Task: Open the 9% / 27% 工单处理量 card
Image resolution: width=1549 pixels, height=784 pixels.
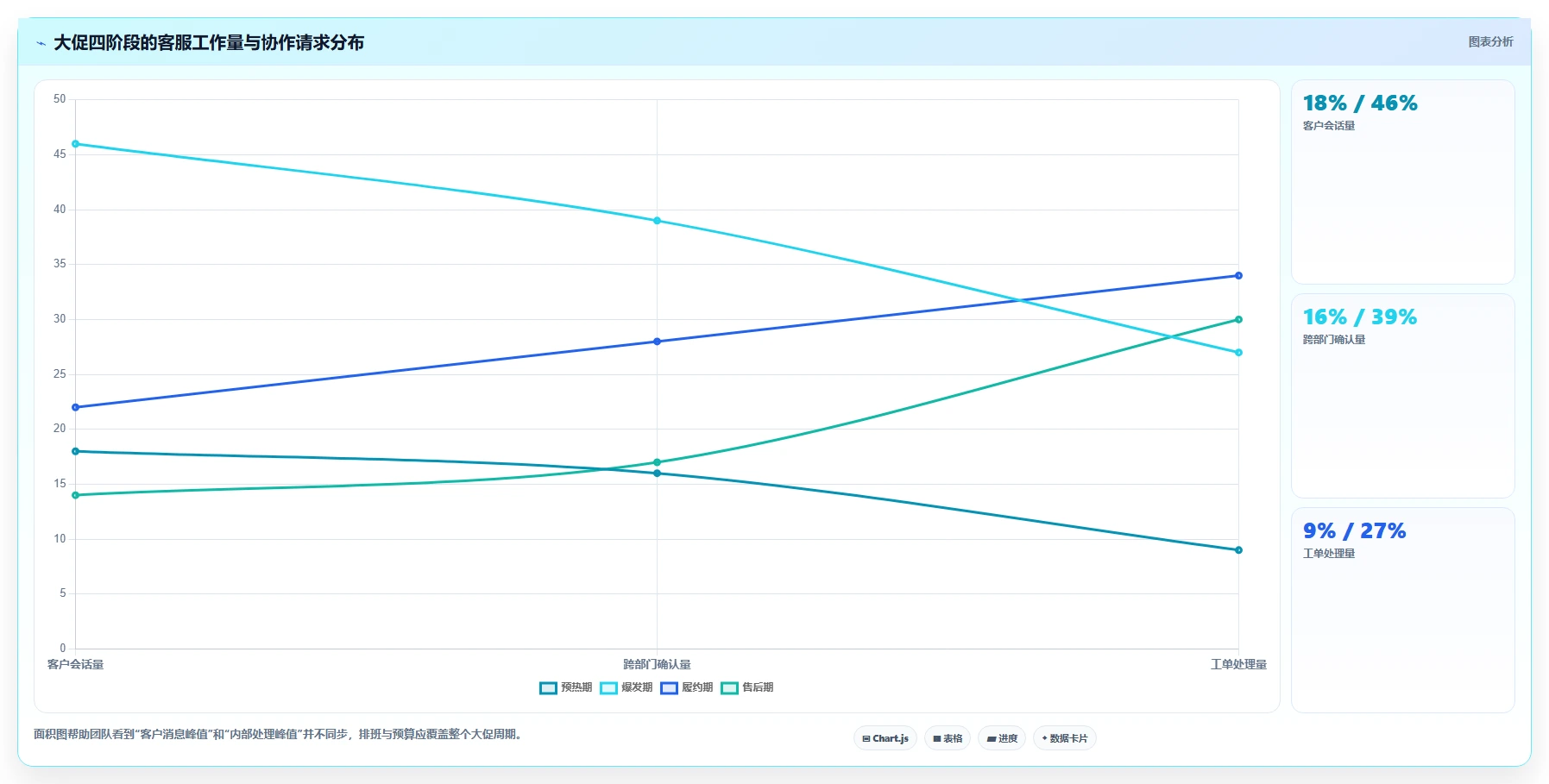Action: tap(1402, 610)
